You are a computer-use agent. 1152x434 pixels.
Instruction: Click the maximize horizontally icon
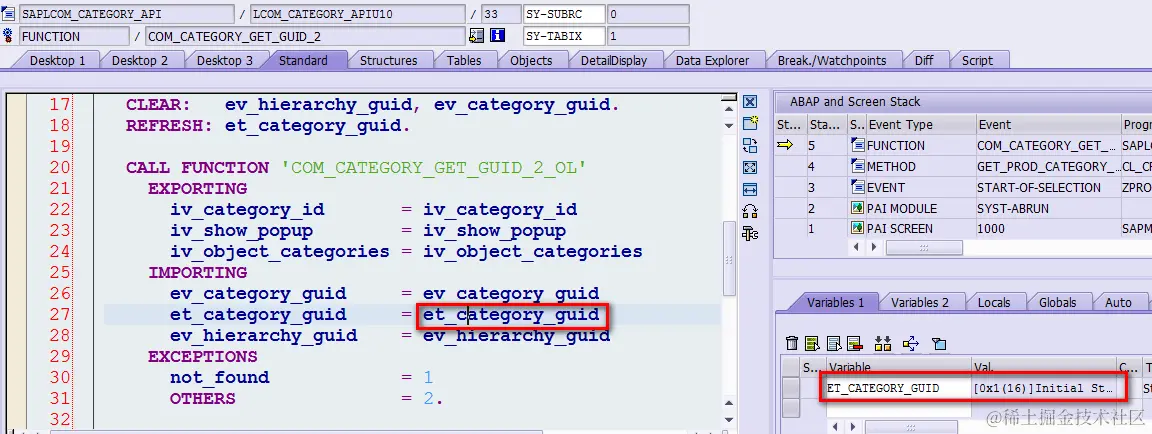(x=750, y=189)
